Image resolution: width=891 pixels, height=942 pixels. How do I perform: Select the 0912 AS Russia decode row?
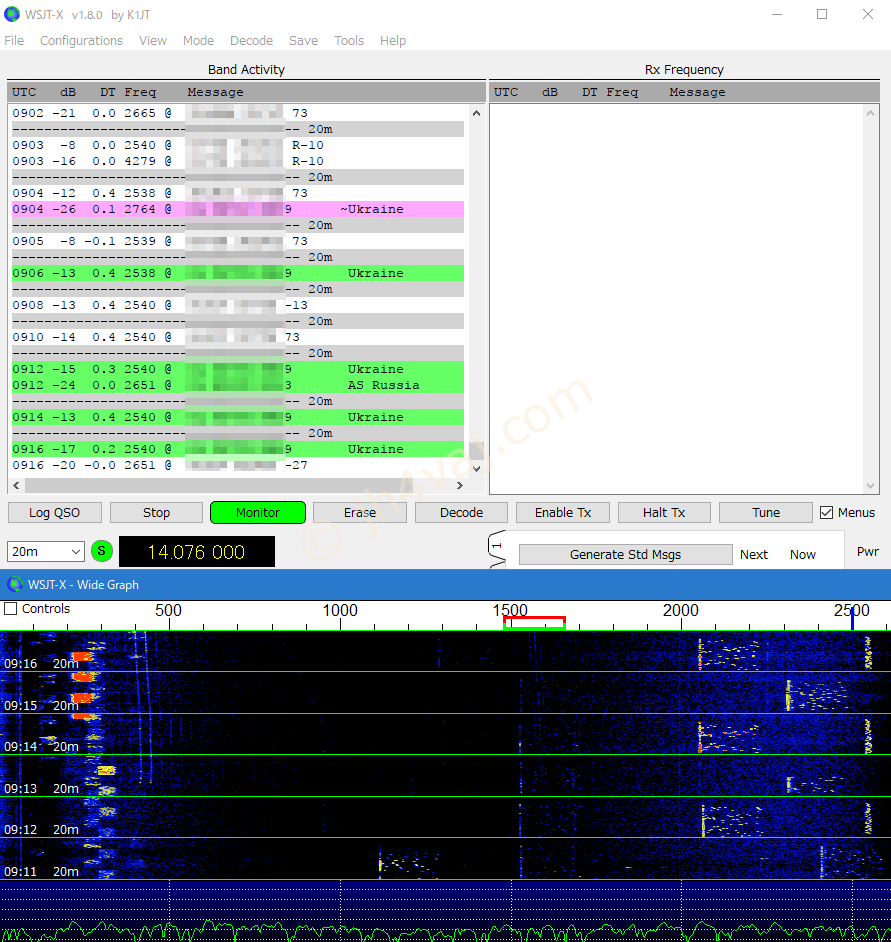coord(238,385)
